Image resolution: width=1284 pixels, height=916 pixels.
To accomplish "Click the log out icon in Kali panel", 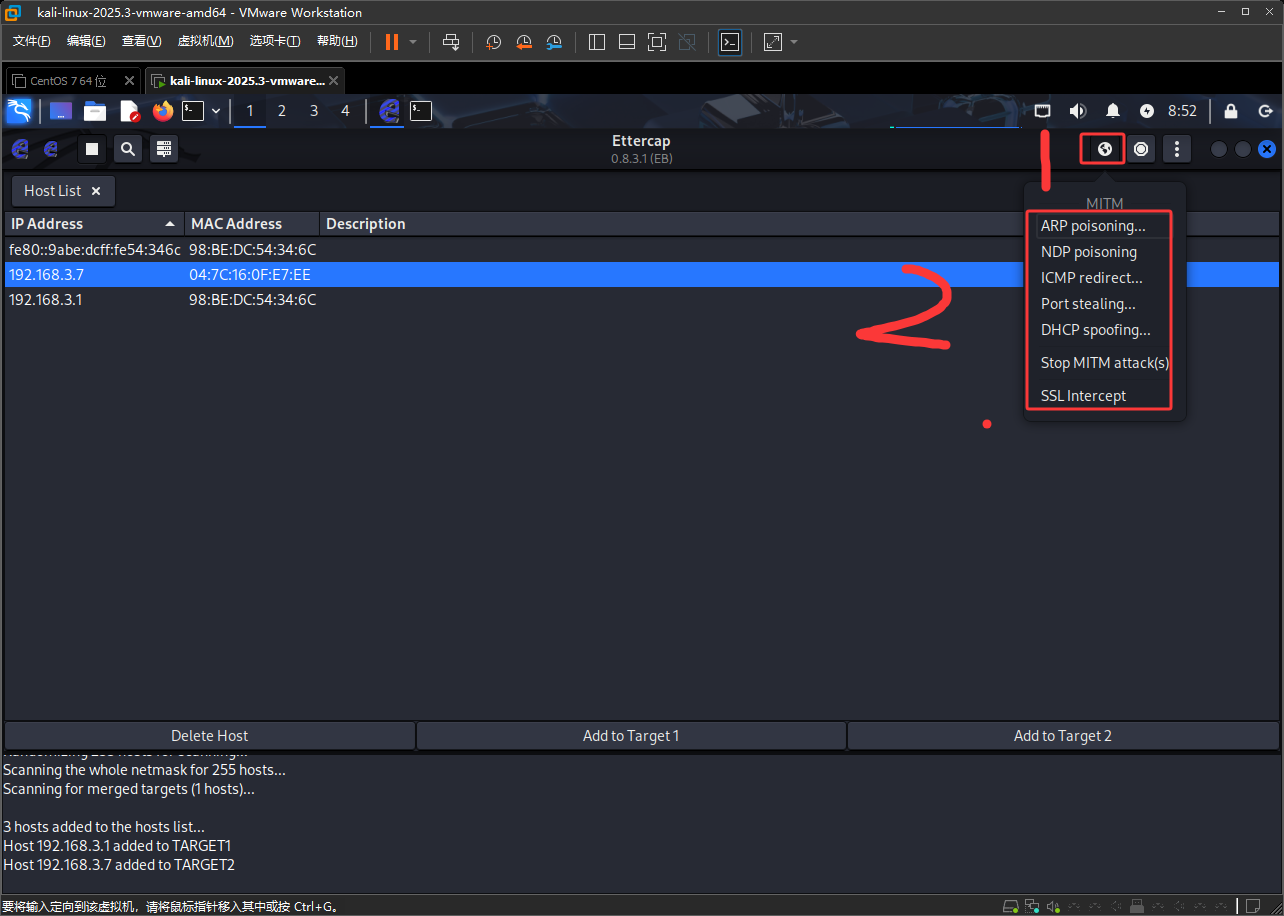I will pyautogui.click(x=1265, y=111).
